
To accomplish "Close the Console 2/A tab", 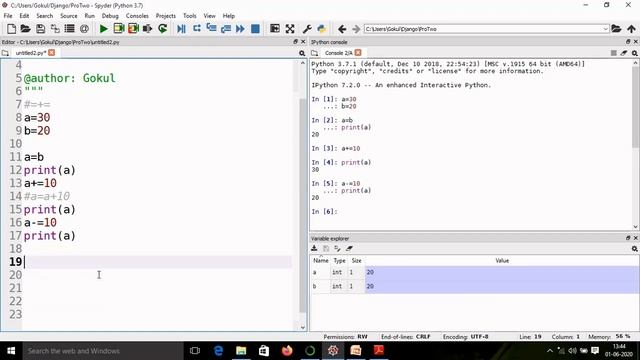I will coord(358,53).
